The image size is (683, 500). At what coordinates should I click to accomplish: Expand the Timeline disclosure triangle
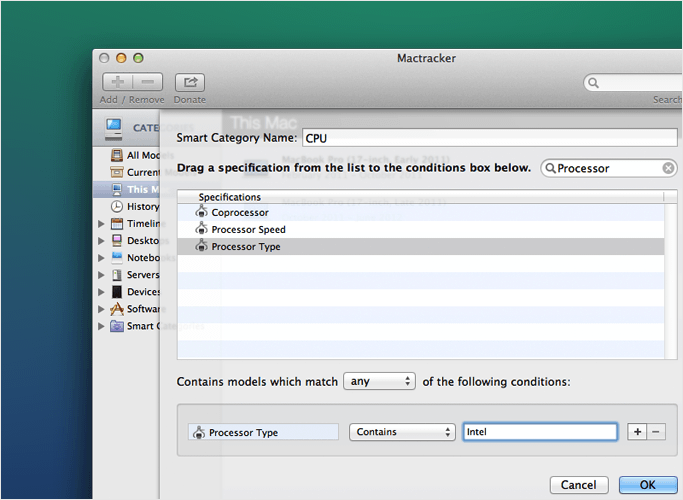pos(101,224)
